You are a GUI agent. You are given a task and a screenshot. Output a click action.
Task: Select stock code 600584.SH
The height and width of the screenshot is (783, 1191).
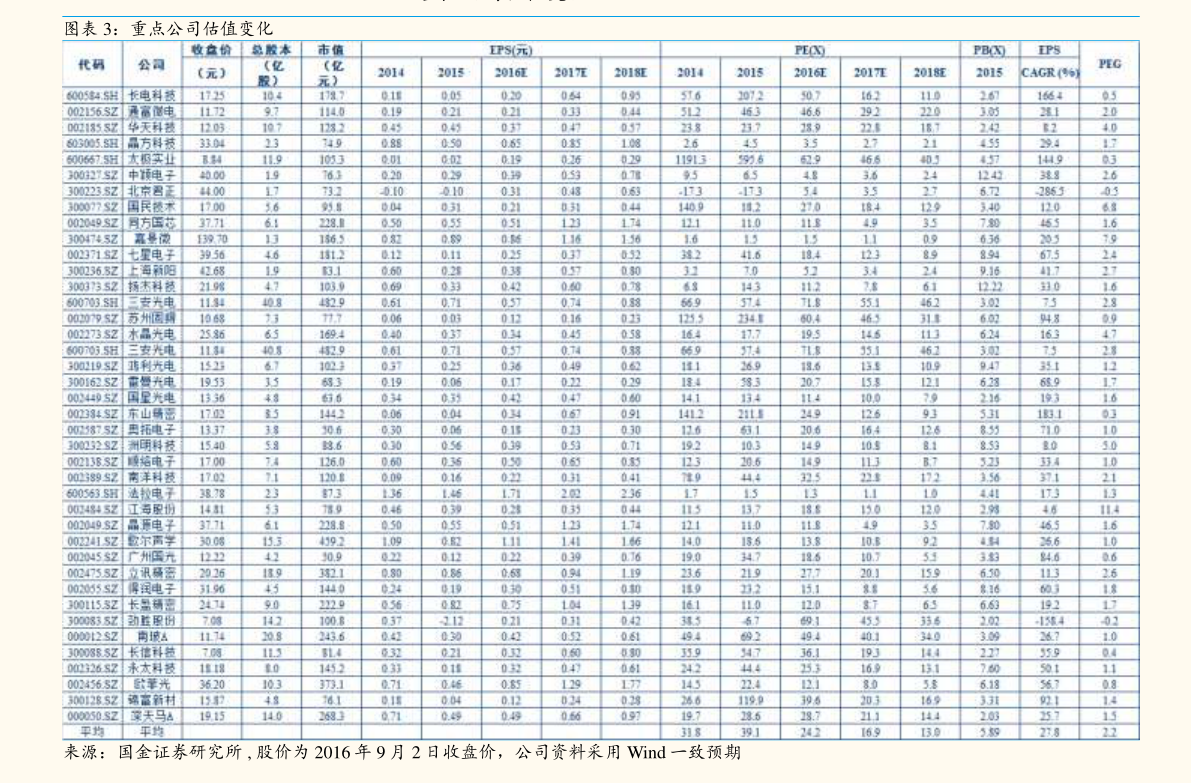coord(92,96)
